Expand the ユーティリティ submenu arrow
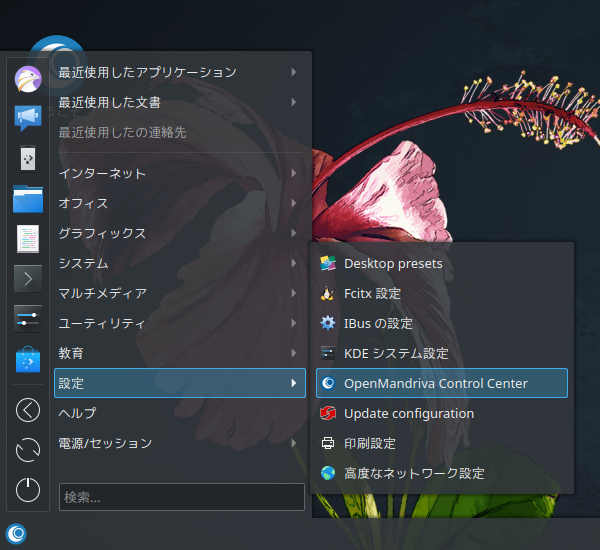600x550 pixels. coord(293,323)
